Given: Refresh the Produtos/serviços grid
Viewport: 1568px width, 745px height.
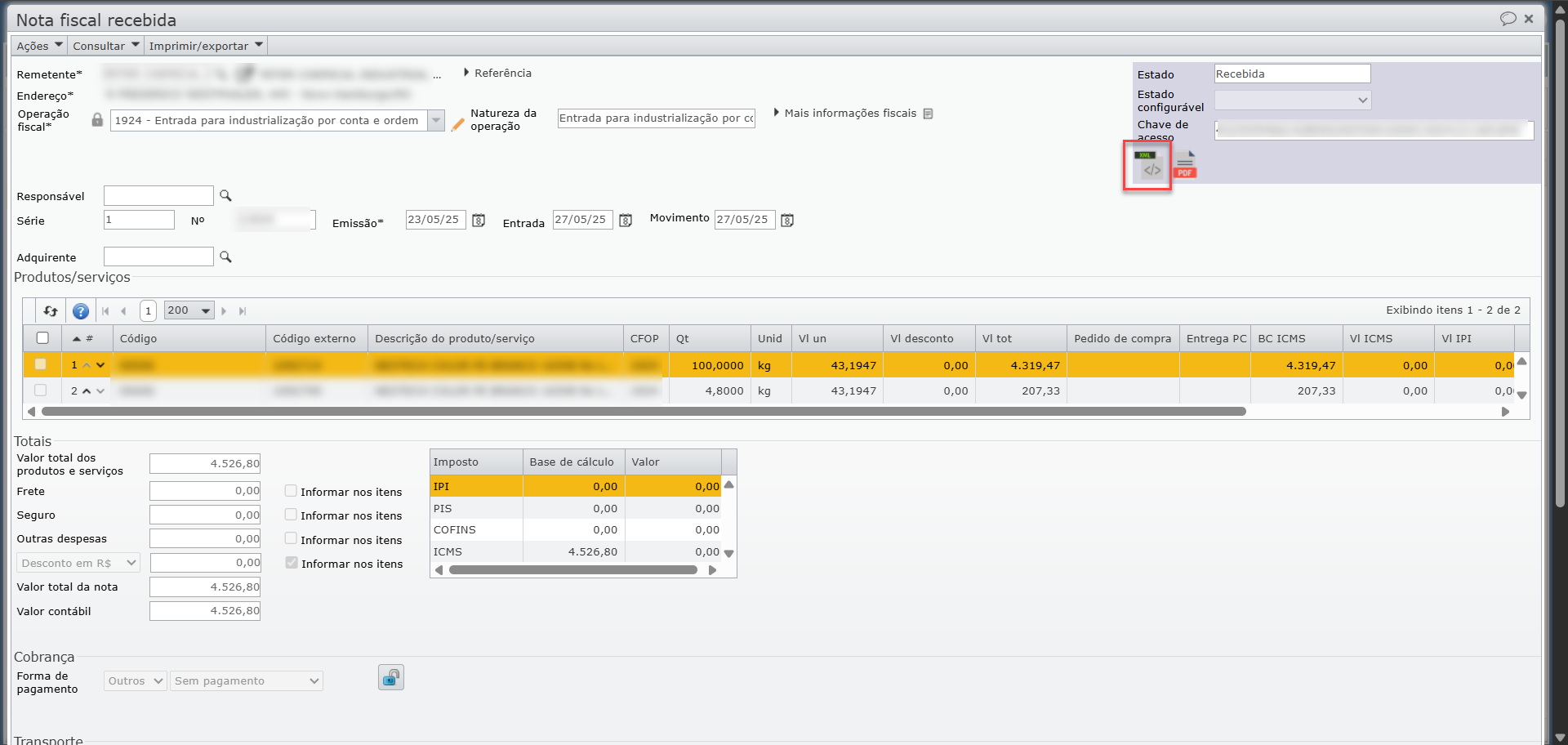Looking at the screenshot, I should click(51, 311).
